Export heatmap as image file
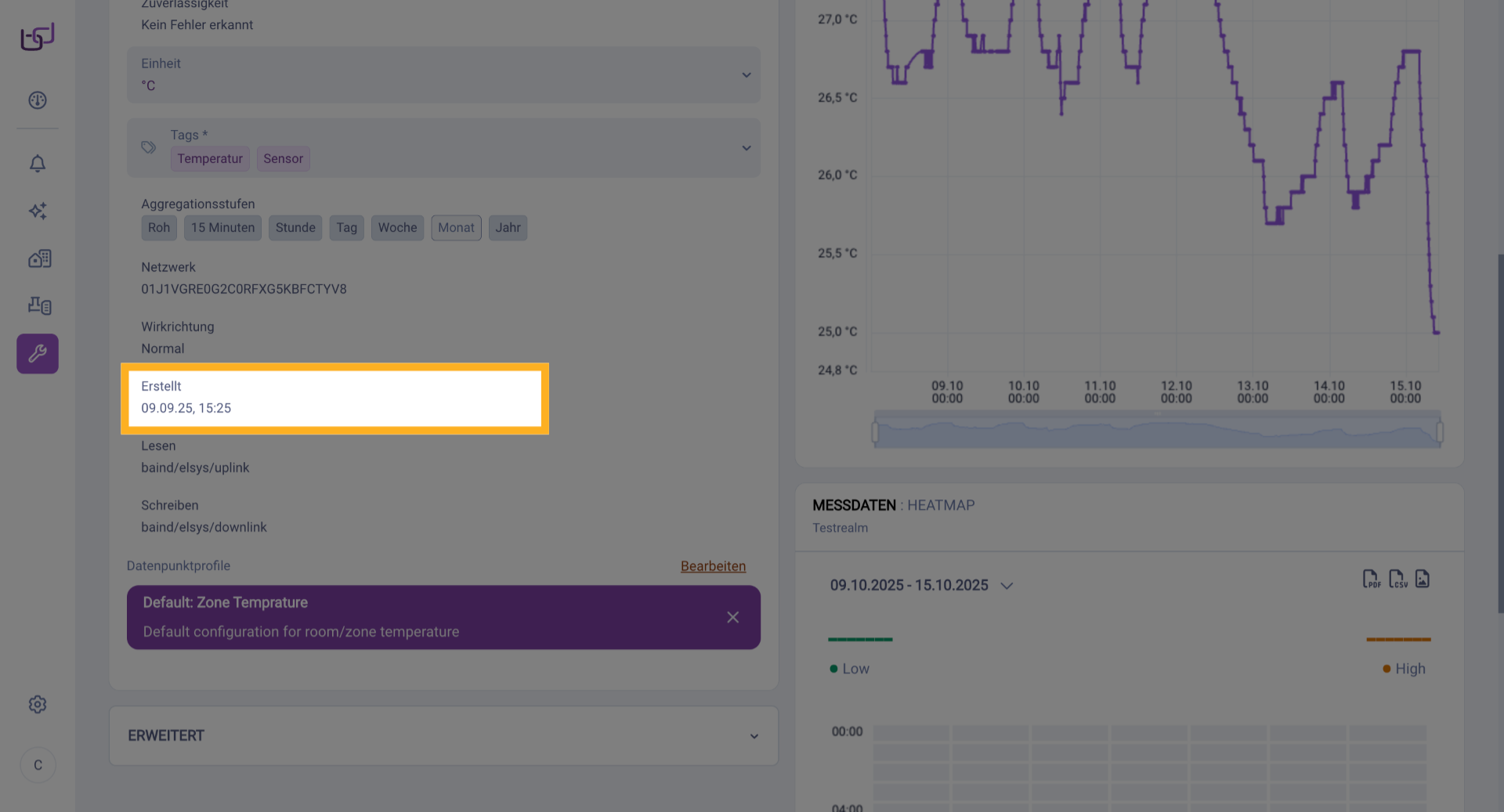Image resolution: width=1504 pixels, height=812 pixels. coord(1423,579)
